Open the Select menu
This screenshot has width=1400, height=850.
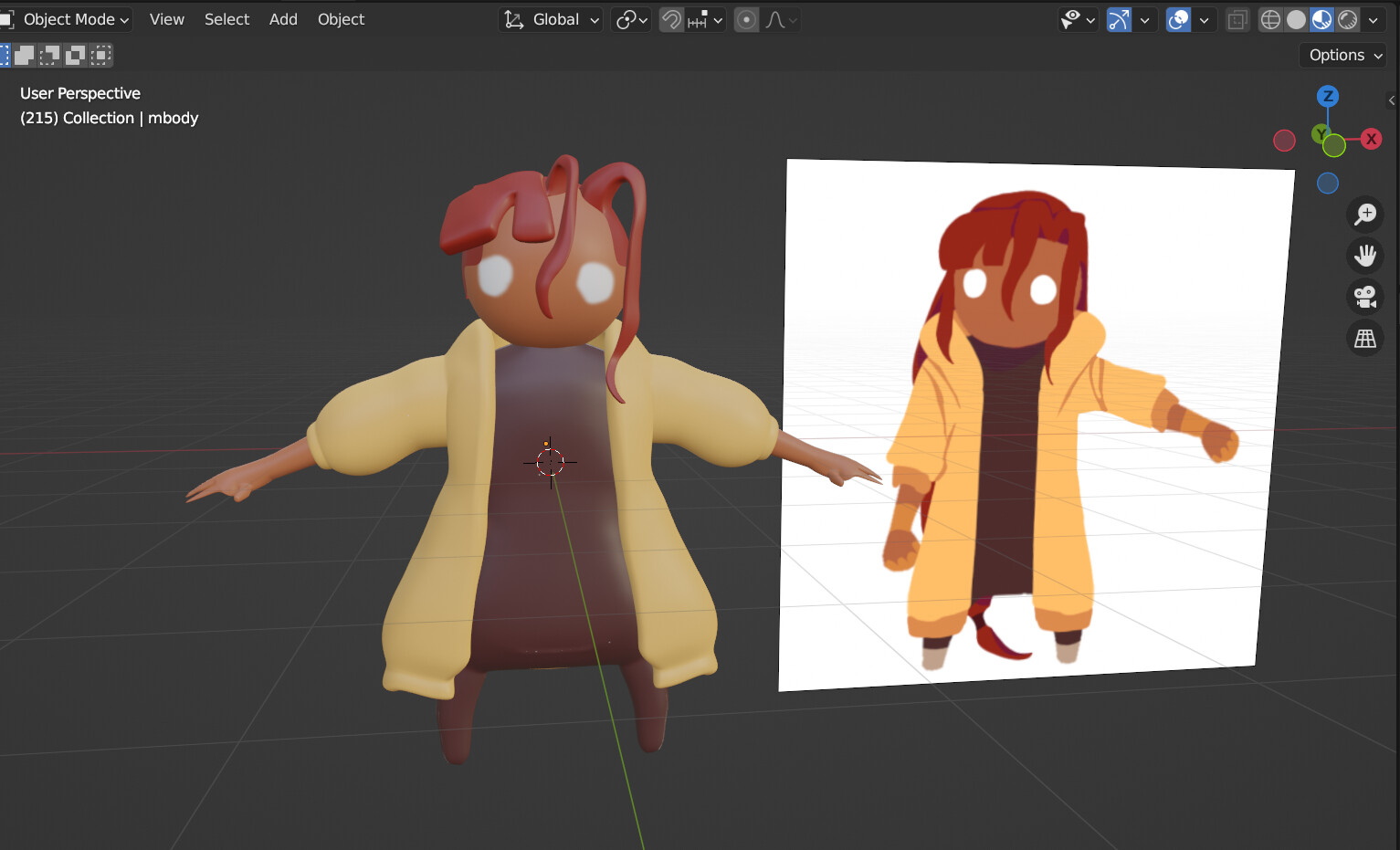pyautogui.click(x=226, y=19)
